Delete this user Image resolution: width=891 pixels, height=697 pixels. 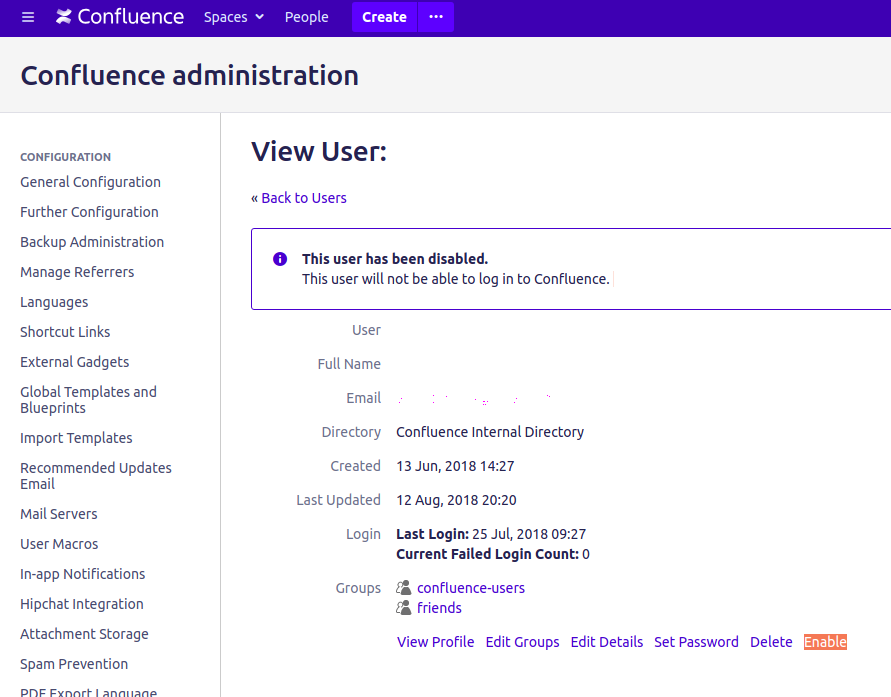[x=771, y=642]
